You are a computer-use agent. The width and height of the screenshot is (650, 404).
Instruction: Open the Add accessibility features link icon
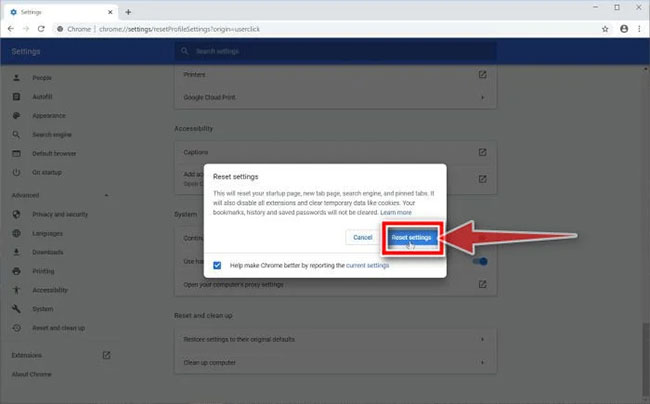click(x=482, y=179)
